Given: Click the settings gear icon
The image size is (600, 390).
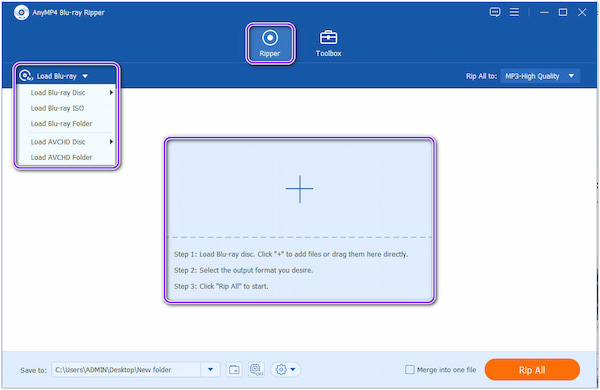Looking at the screenshot, I should click(x=281, y=370).
